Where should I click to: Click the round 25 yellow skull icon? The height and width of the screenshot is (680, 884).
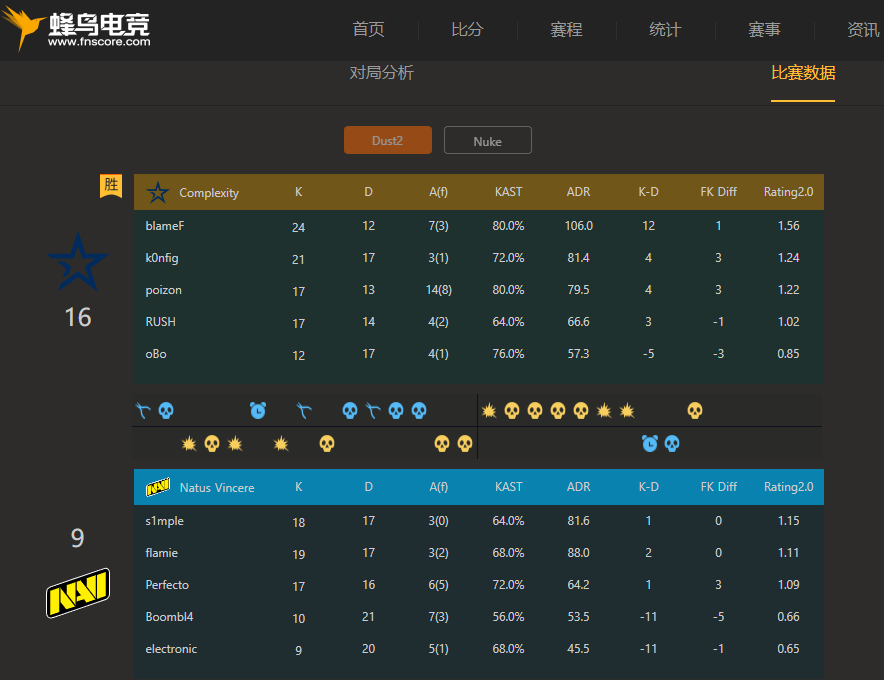tap(695, 410)
